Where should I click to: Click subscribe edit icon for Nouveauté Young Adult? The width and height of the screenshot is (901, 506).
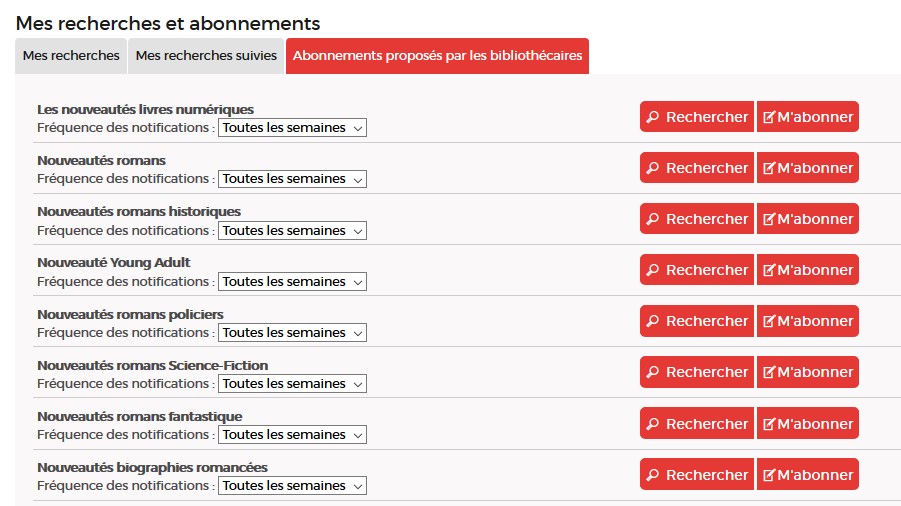tap(769, 270)
